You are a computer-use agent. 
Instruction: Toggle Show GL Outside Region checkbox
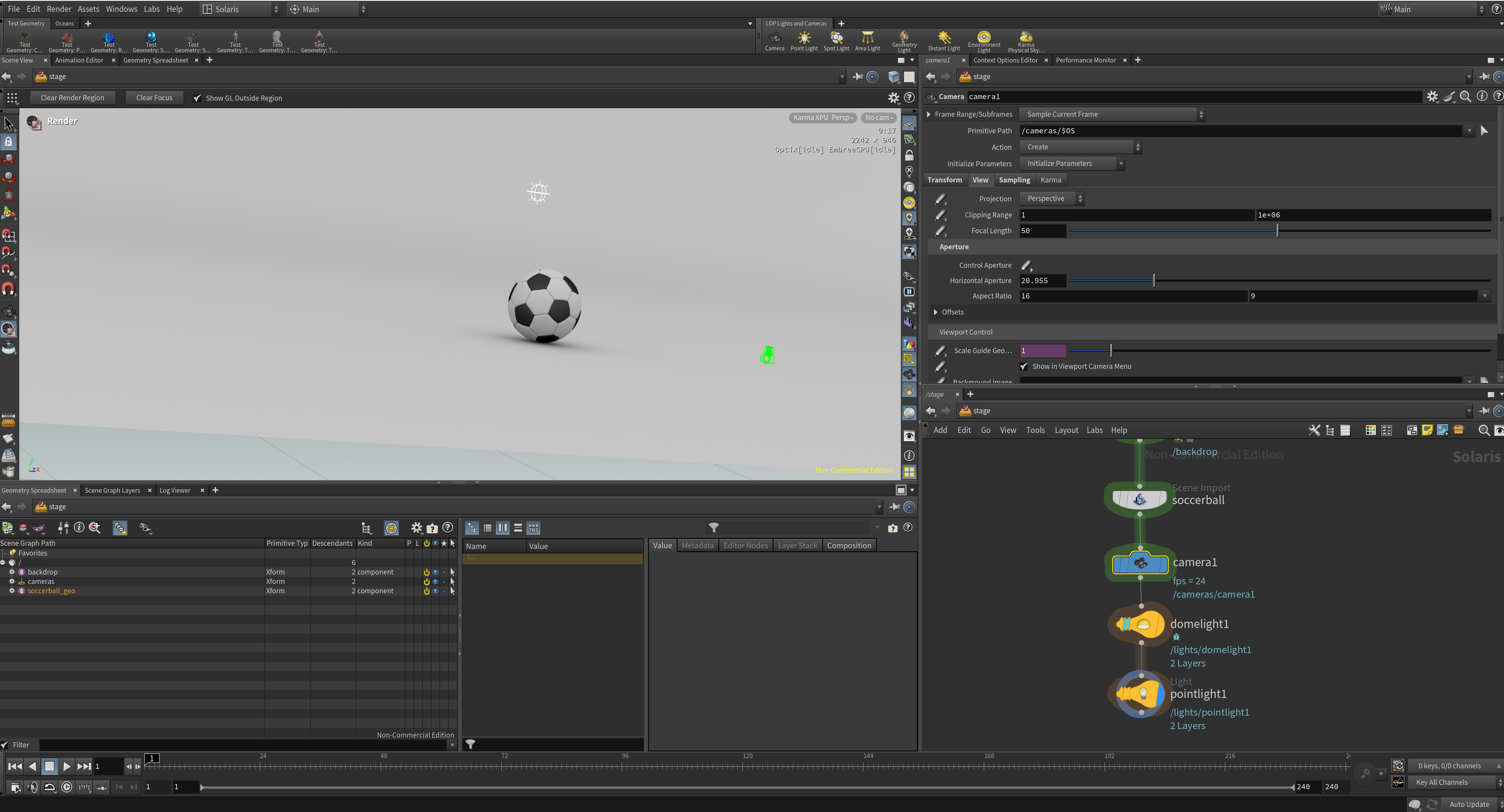[197, 98]
